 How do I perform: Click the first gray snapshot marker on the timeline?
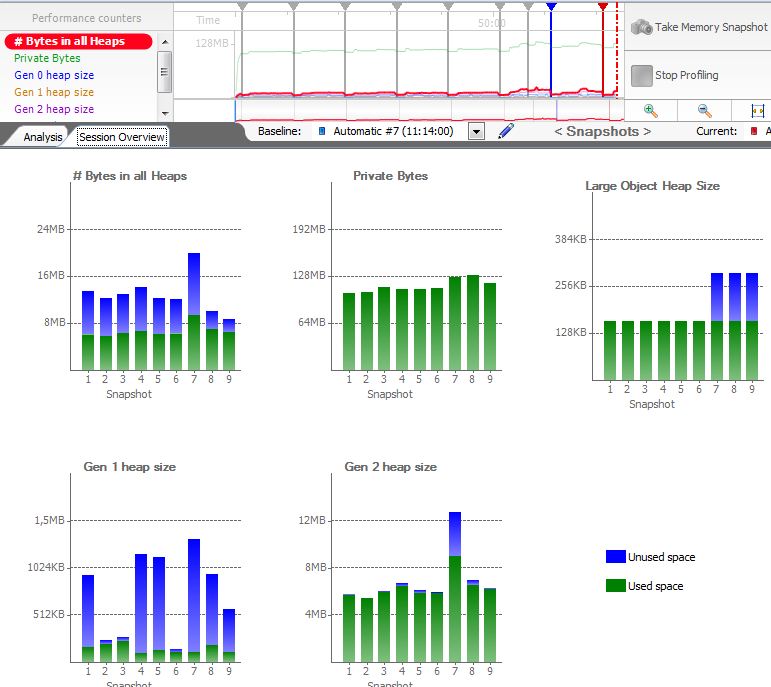coord(242,6)
